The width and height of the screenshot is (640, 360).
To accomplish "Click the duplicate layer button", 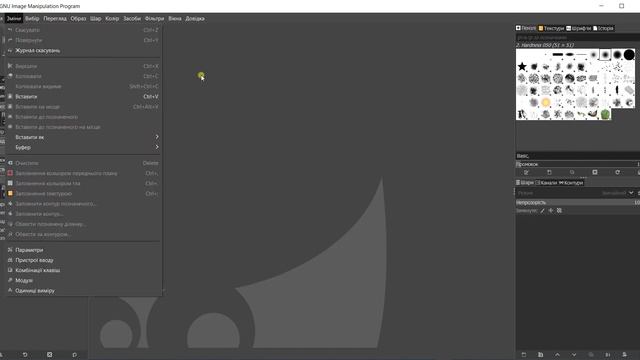I will [x=591, y=355].
